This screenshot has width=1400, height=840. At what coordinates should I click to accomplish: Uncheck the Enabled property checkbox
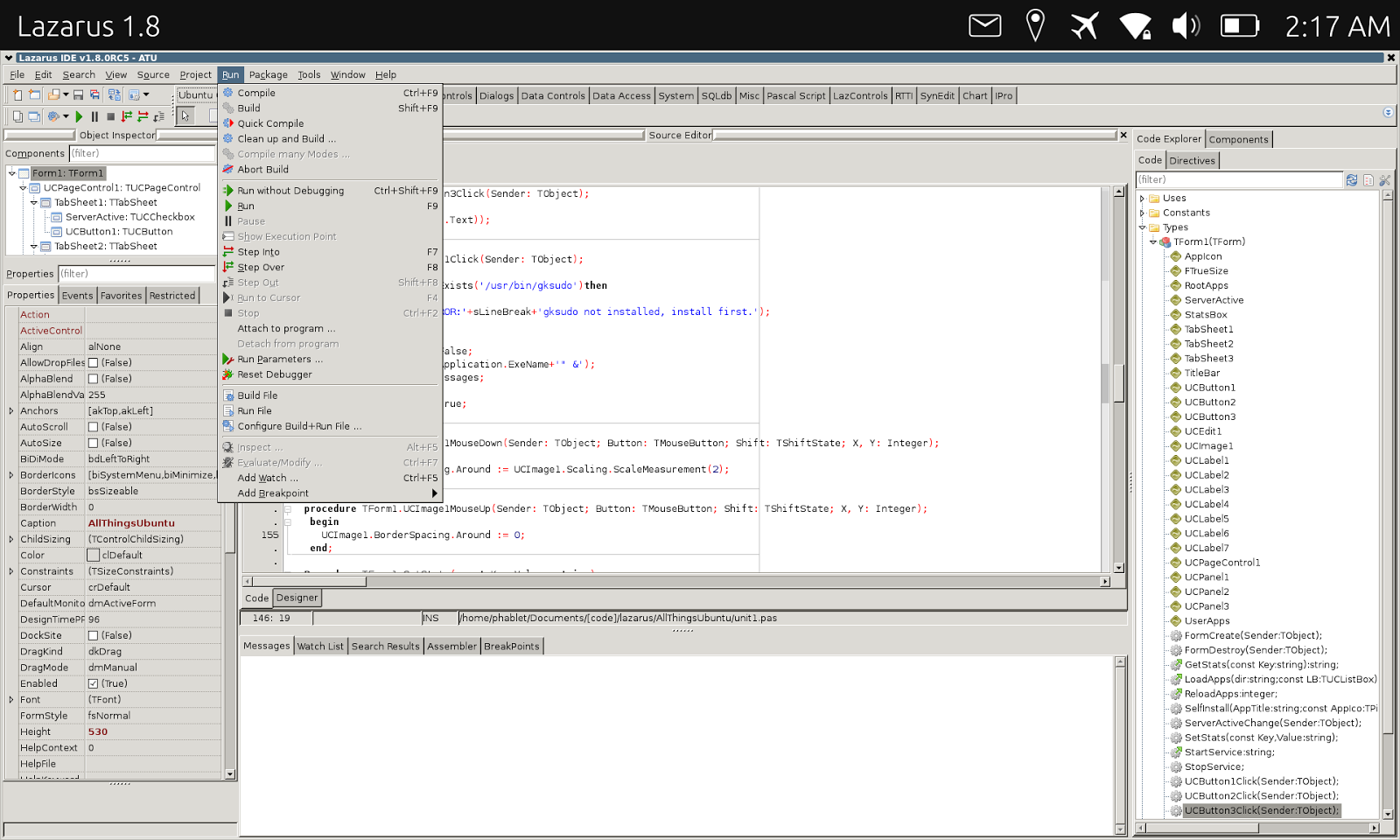pos(93,683)
